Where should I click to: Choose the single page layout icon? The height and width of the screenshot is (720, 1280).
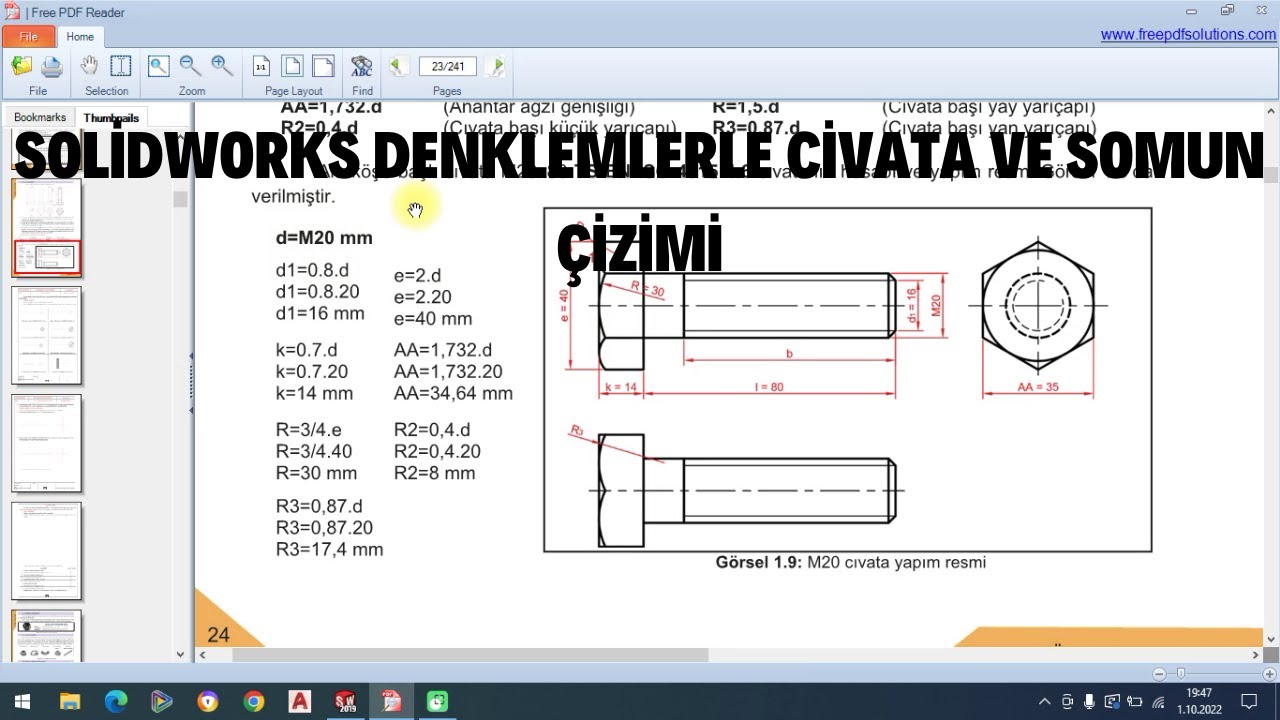[292, 67]
